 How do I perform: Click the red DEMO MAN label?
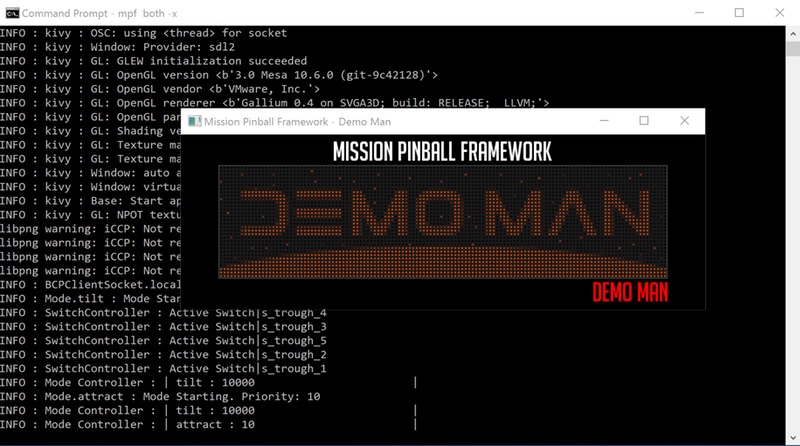[629, 293]
